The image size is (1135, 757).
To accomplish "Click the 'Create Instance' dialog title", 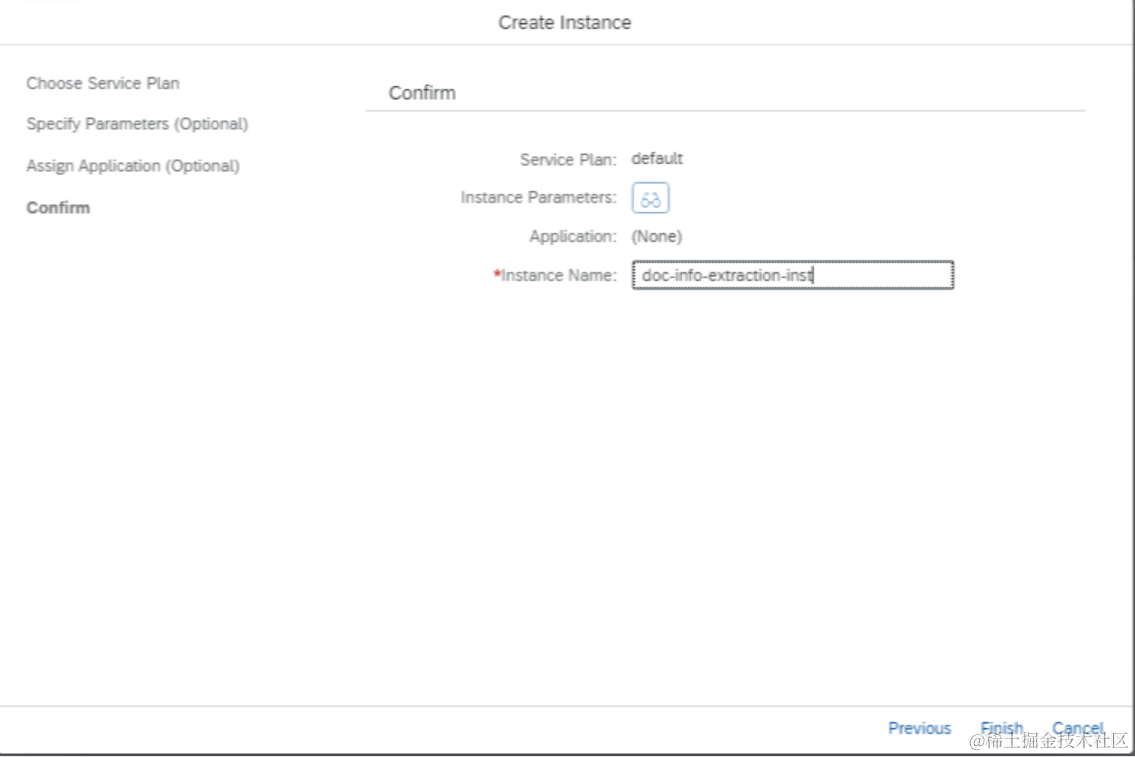I will pyautogui.click(x=565, y=22).
